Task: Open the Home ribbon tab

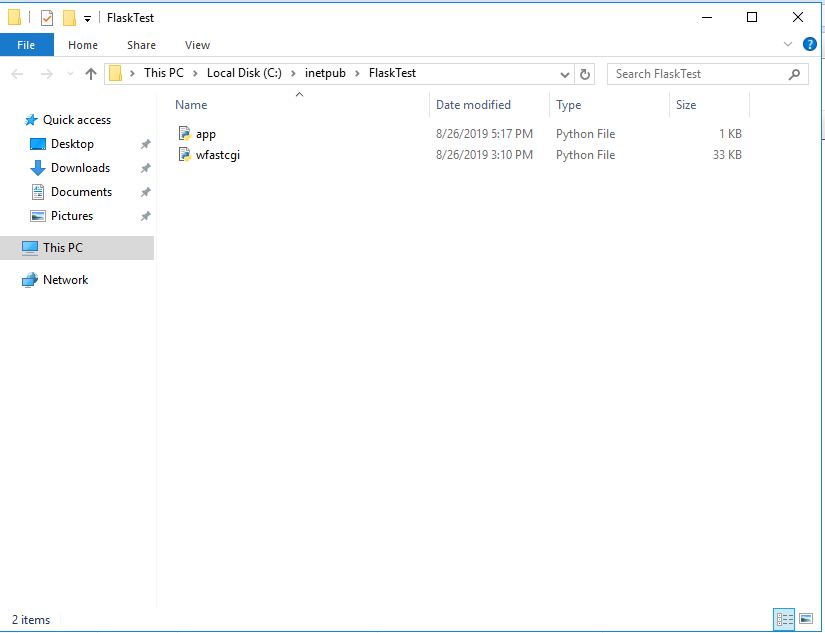Action: coord(83,45)
